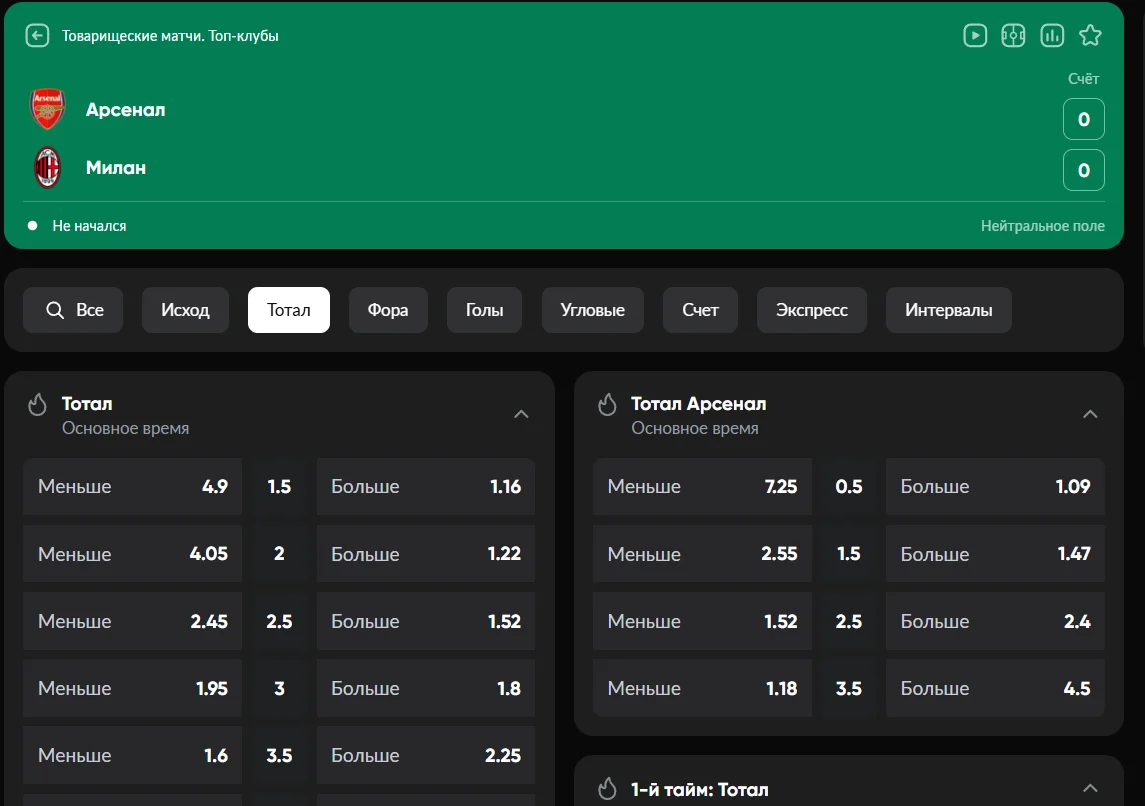1145x806 pixels.
Task: Click the AC Milan club crest
Action: [47, 167]
